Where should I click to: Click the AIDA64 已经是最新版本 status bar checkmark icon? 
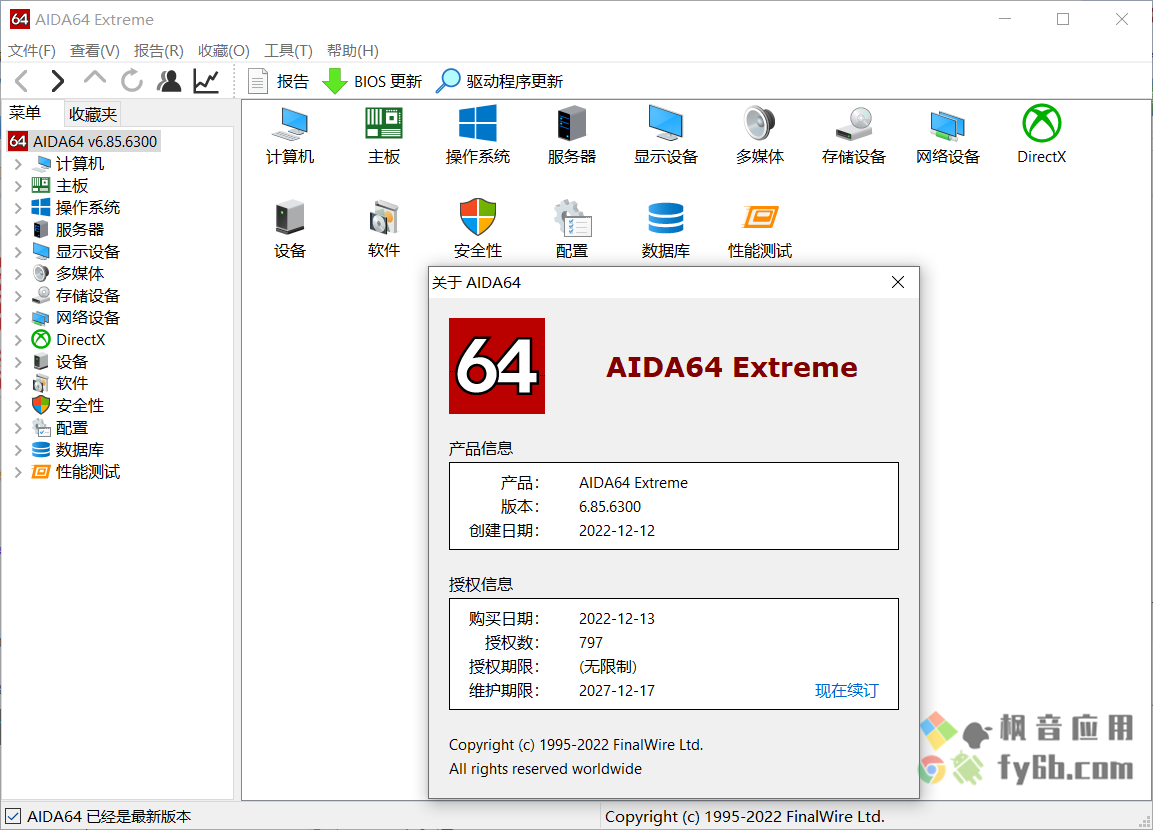pos(13,816)
